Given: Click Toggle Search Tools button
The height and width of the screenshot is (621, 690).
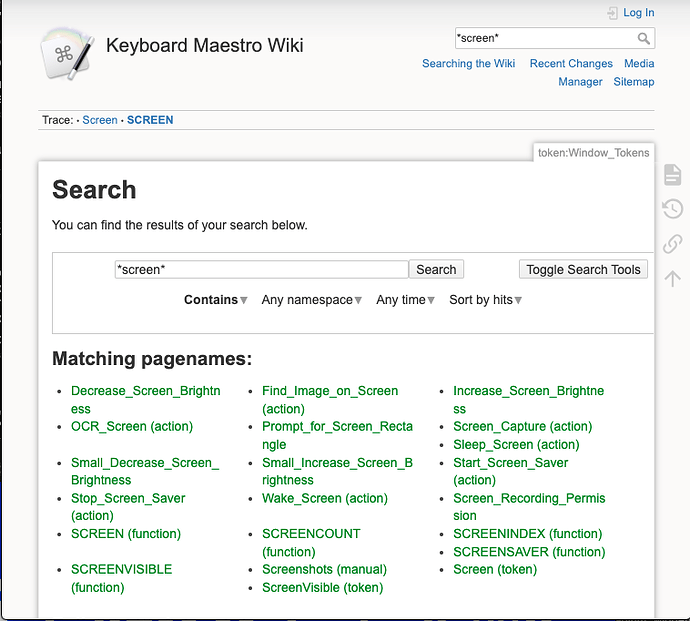Looking at the screenshot, I should click(583, 269).
